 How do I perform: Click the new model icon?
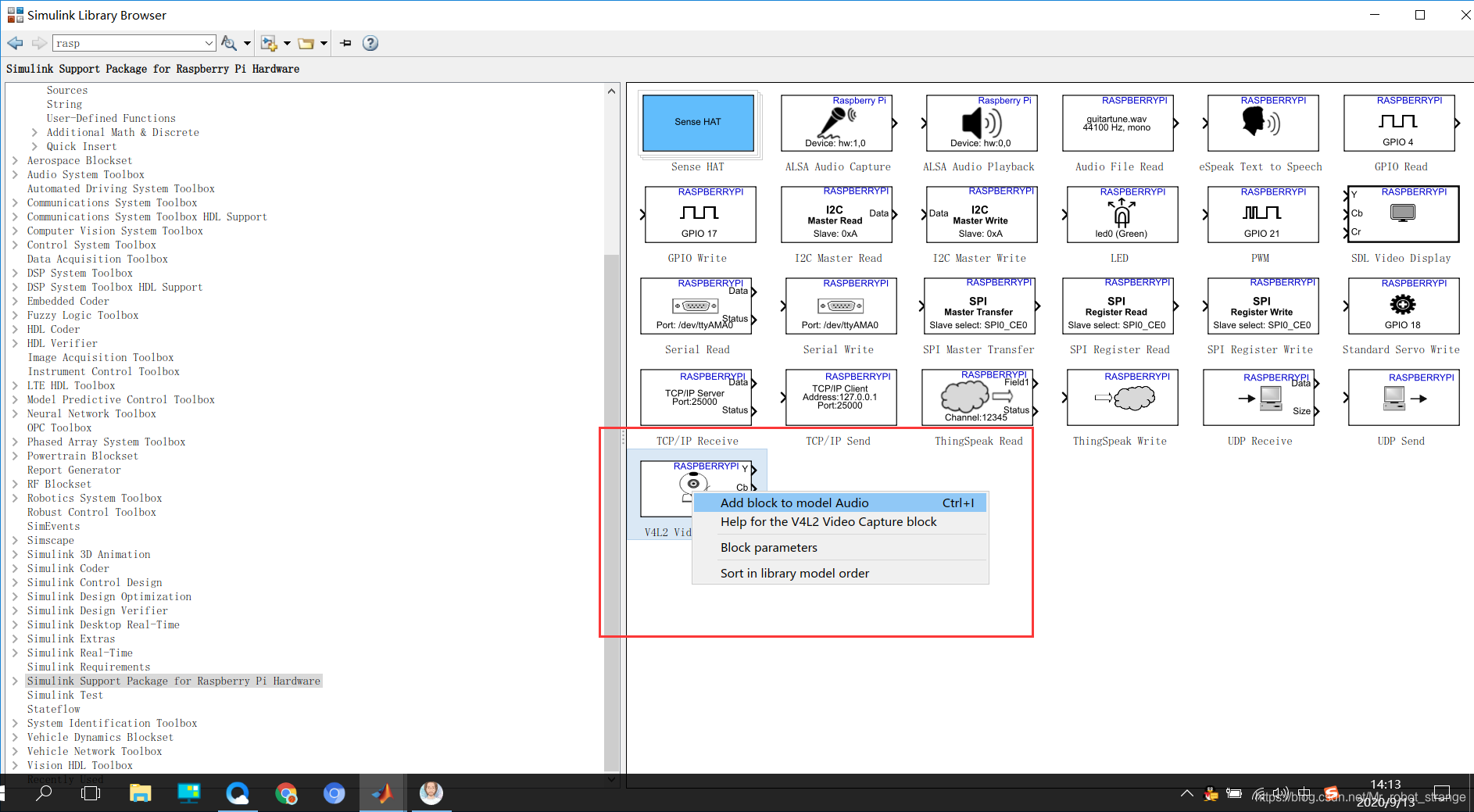269,43
